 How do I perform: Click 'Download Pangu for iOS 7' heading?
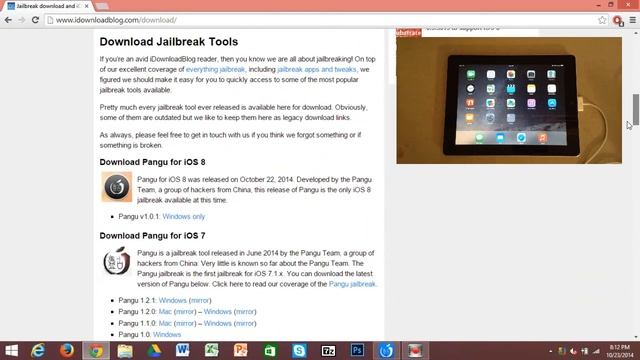pyautogui.click(x=152, y=236)
